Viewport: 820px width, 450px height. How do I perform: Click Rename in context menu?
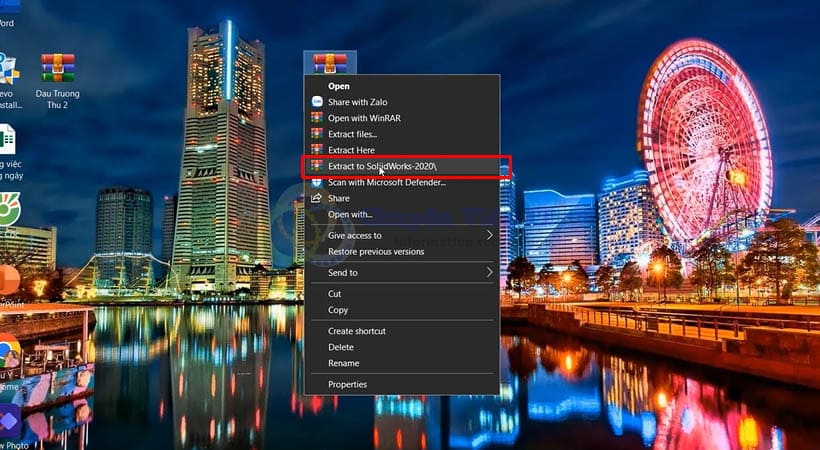[x=344, y=363]
